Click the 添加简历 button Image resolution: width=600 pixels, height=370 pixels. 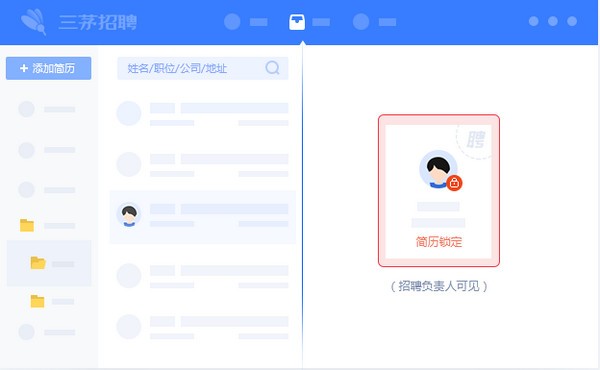(x=49, y=68)
